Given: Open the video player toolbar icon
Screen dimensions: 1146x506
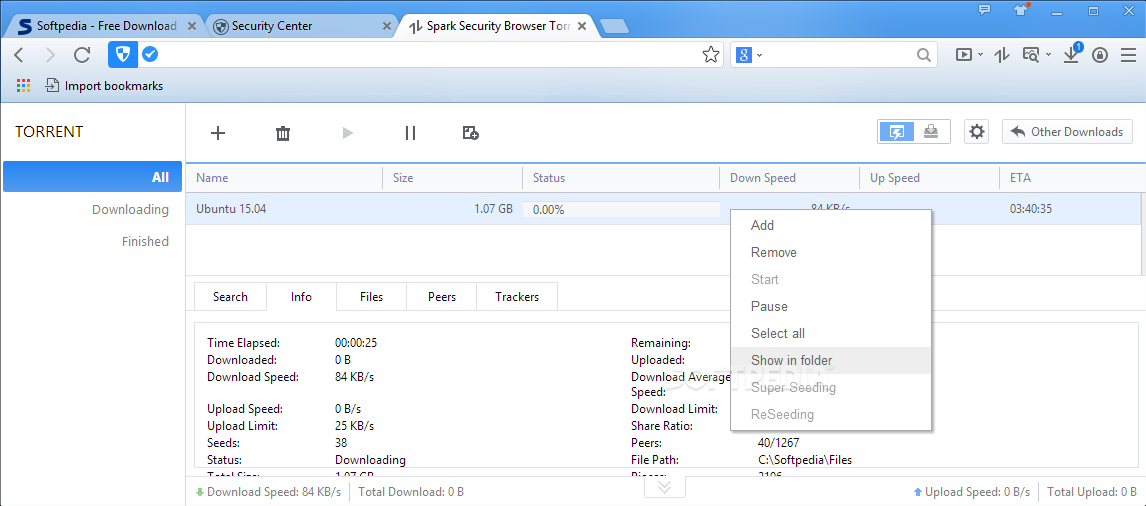Looking at the screenshot, I should tap(964, 55).
